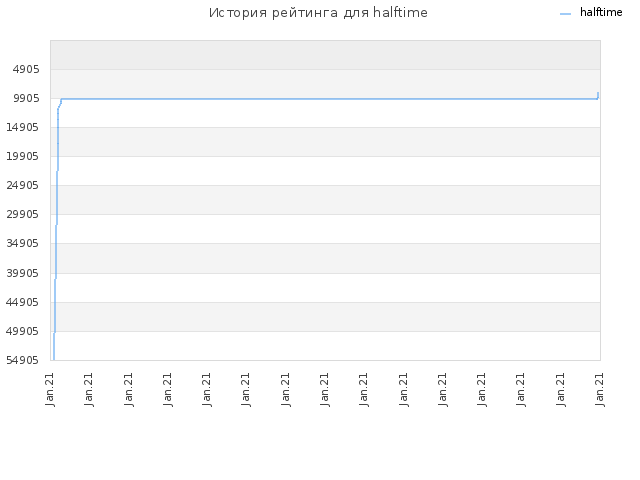Click the 4905 y-axis label
Screen dimensions: 640x480
pos(26,69)
